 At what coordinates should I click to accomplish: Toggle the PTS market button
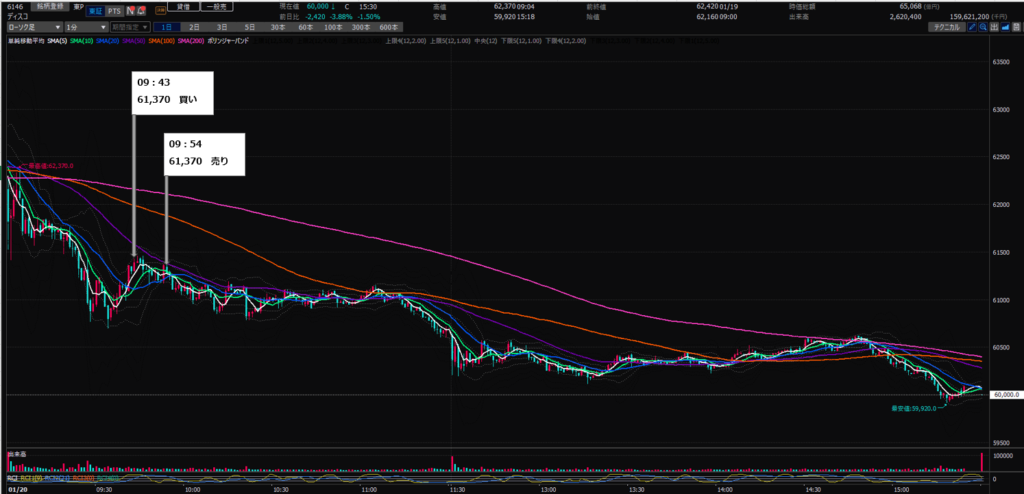[112, 12]
